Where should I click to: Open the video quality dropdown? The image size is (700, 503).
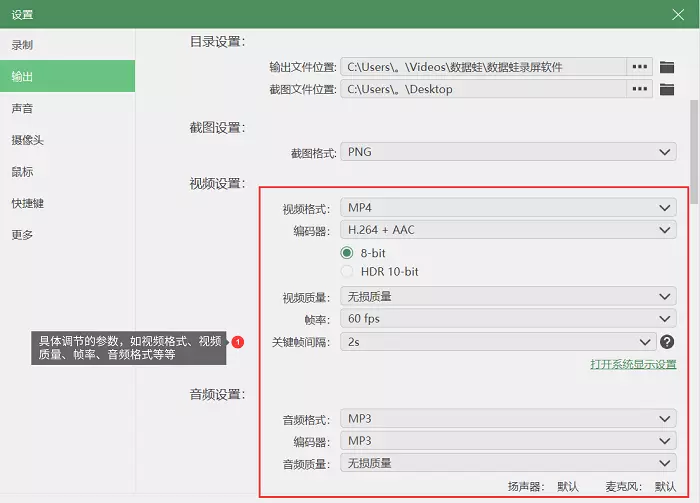[x=508, y=296]
